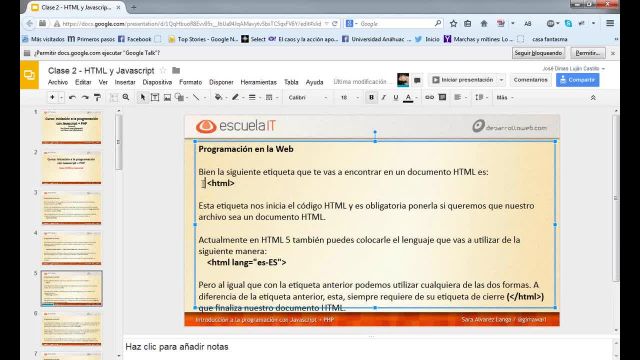Click the blue Compartir button

577,80
